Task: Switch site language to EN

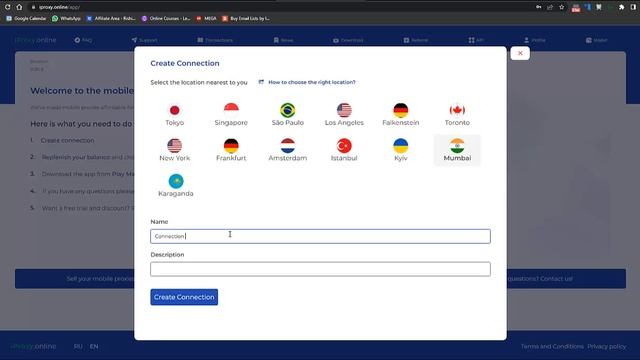Action: pyautogui.click(x=94, y=347)
